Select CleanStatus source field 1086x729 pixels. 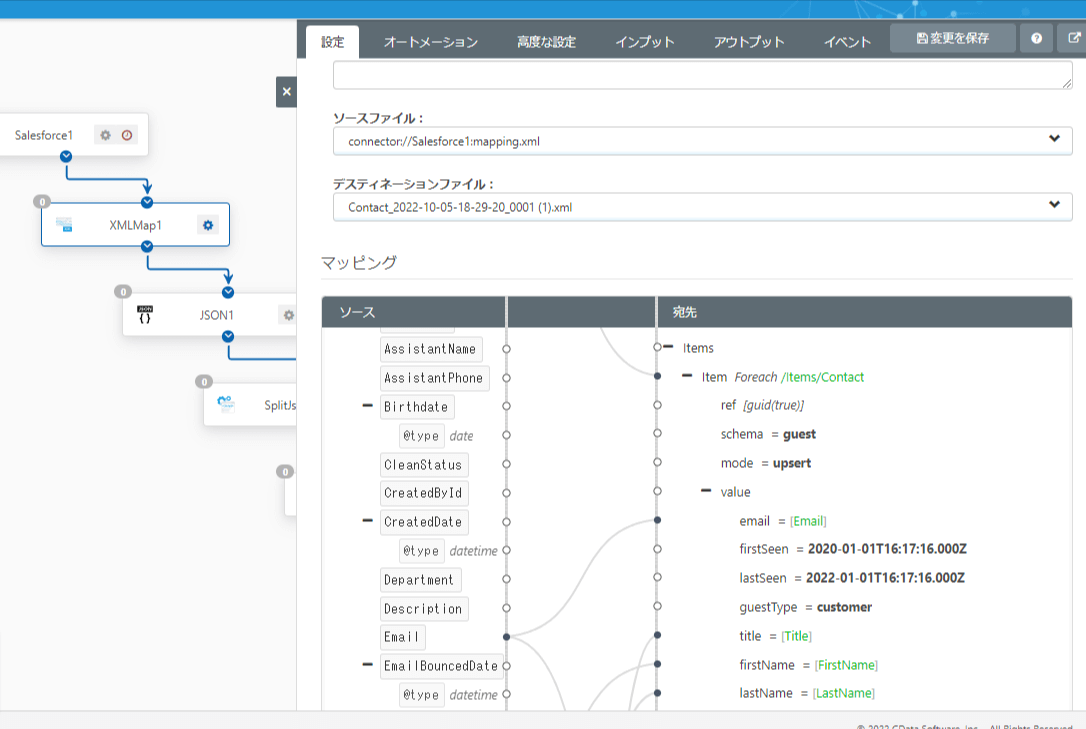click(x=424, y=465)
